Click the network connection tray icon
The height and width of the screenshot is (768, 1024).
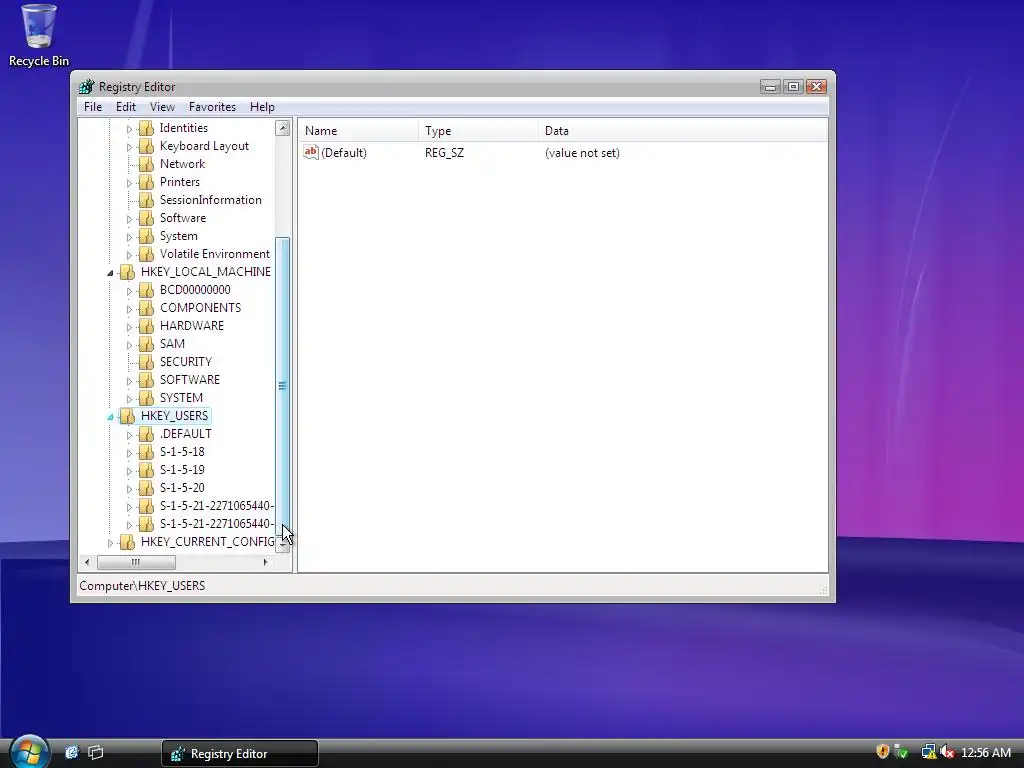(929, 752)
